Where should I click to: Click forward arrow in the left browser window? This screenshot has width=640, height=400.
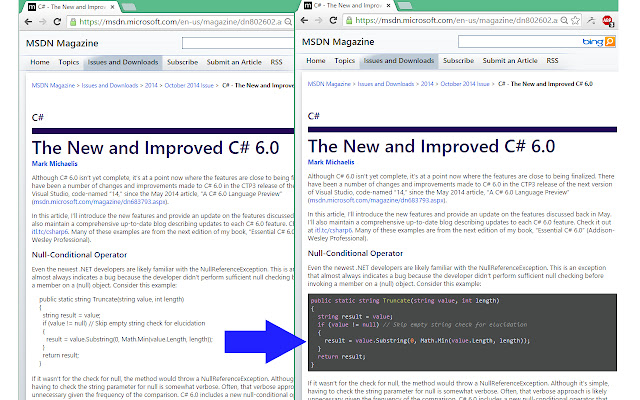click(42, 22)
